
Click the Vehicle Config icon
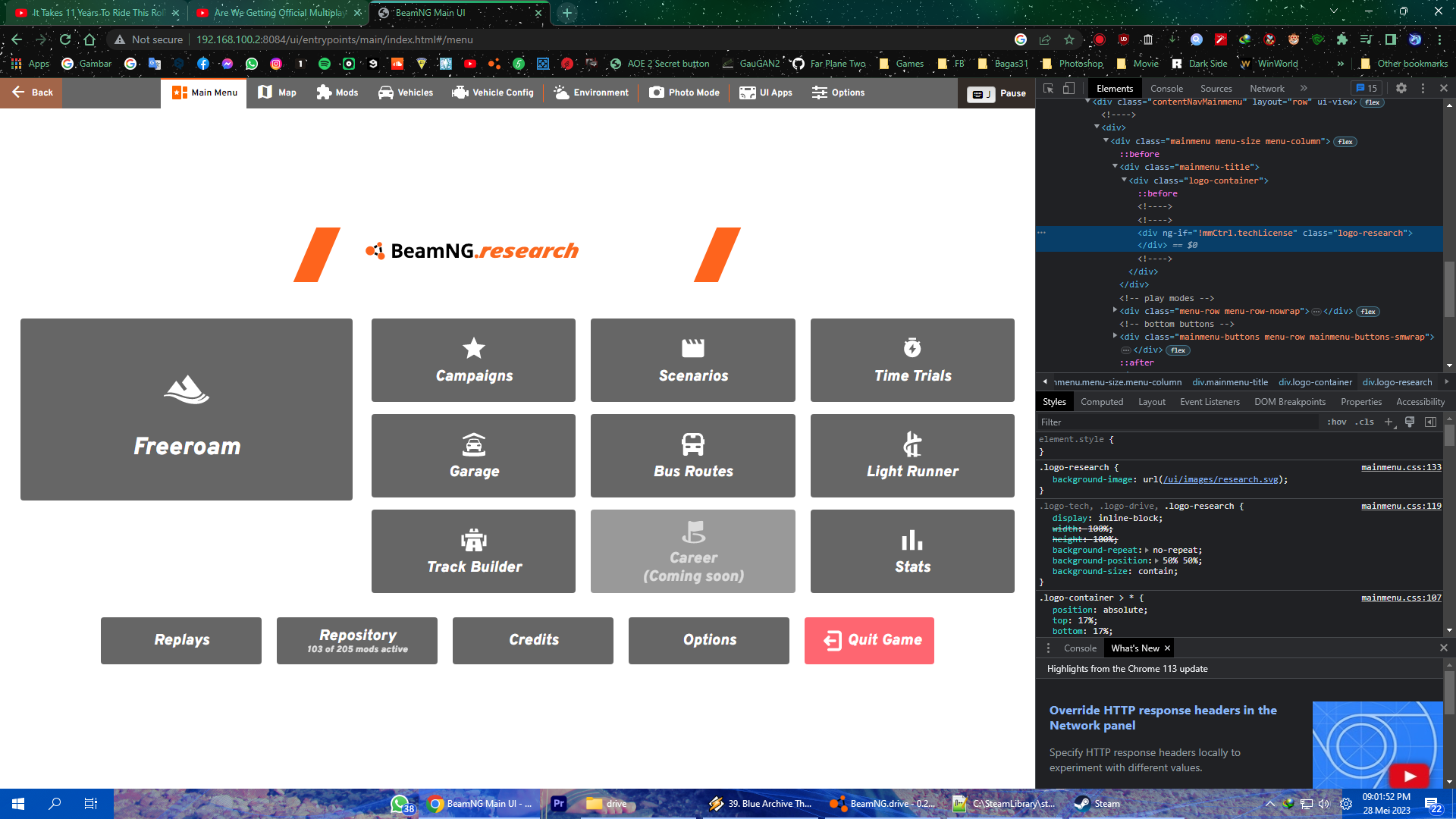click(460, 93)
